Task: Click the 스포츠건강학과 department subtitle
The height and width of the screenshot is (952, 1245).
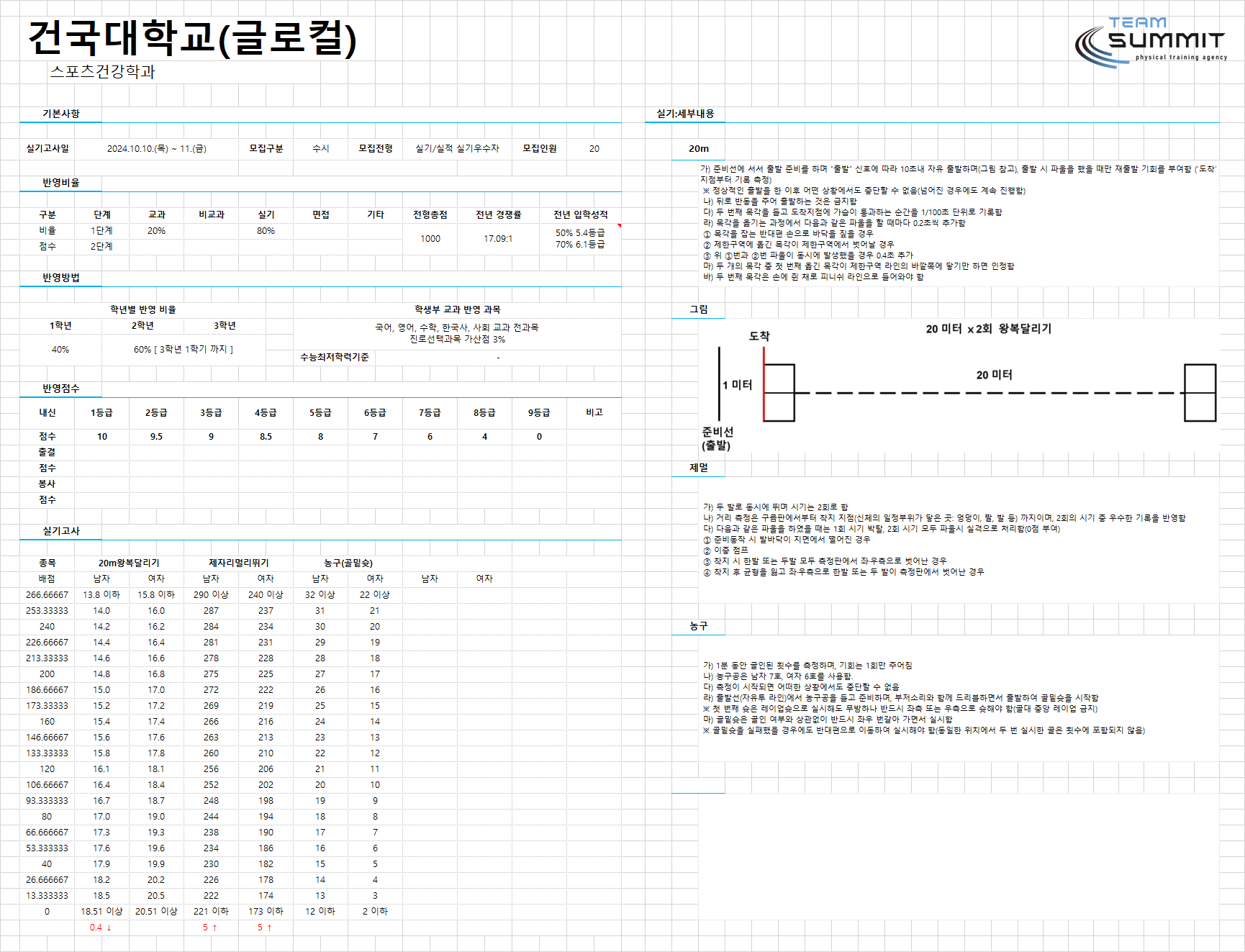Action: click(x=102, y=71)
